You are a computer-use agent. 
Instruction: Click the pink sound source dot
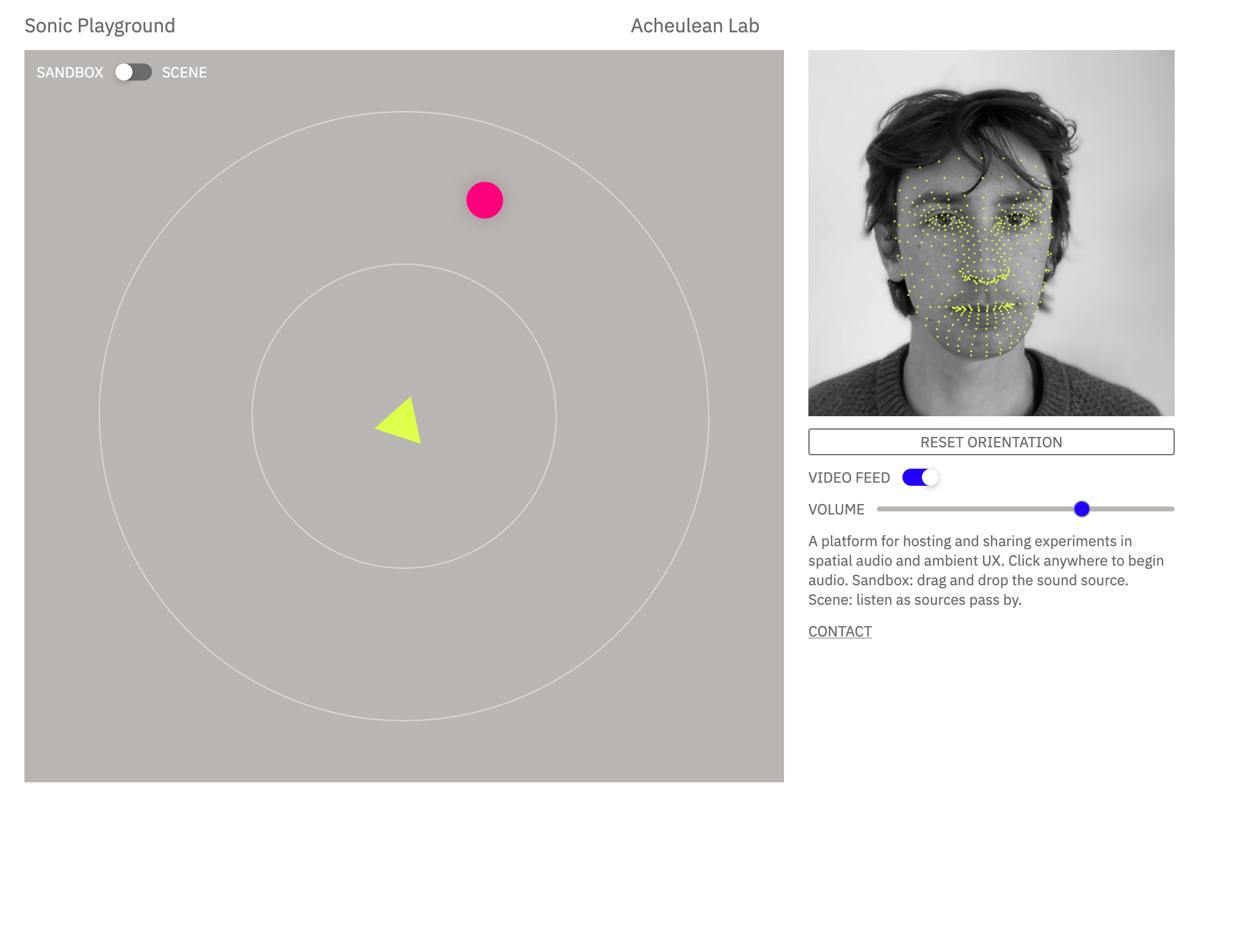tap(485, 200)
